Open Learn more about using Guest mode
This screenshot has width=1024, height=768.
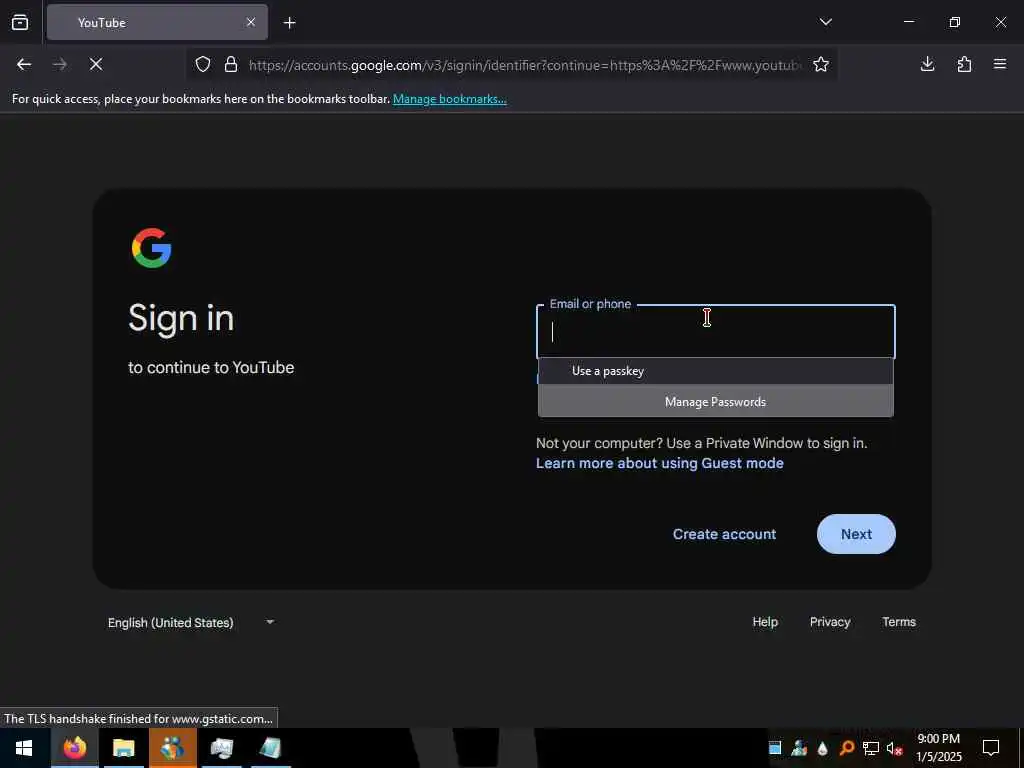(x=660, y=463)
